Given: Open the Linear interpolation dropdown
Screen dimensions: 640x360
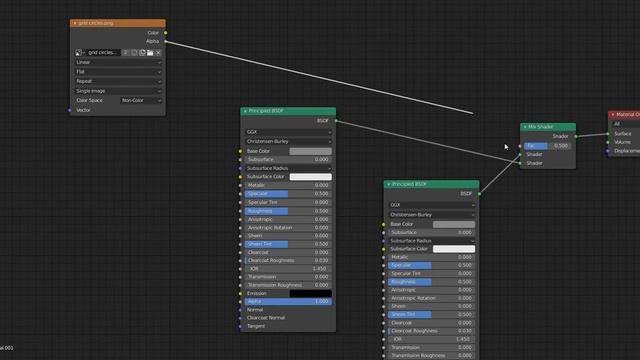Looking at the screenshot, I should click(118, 62).
